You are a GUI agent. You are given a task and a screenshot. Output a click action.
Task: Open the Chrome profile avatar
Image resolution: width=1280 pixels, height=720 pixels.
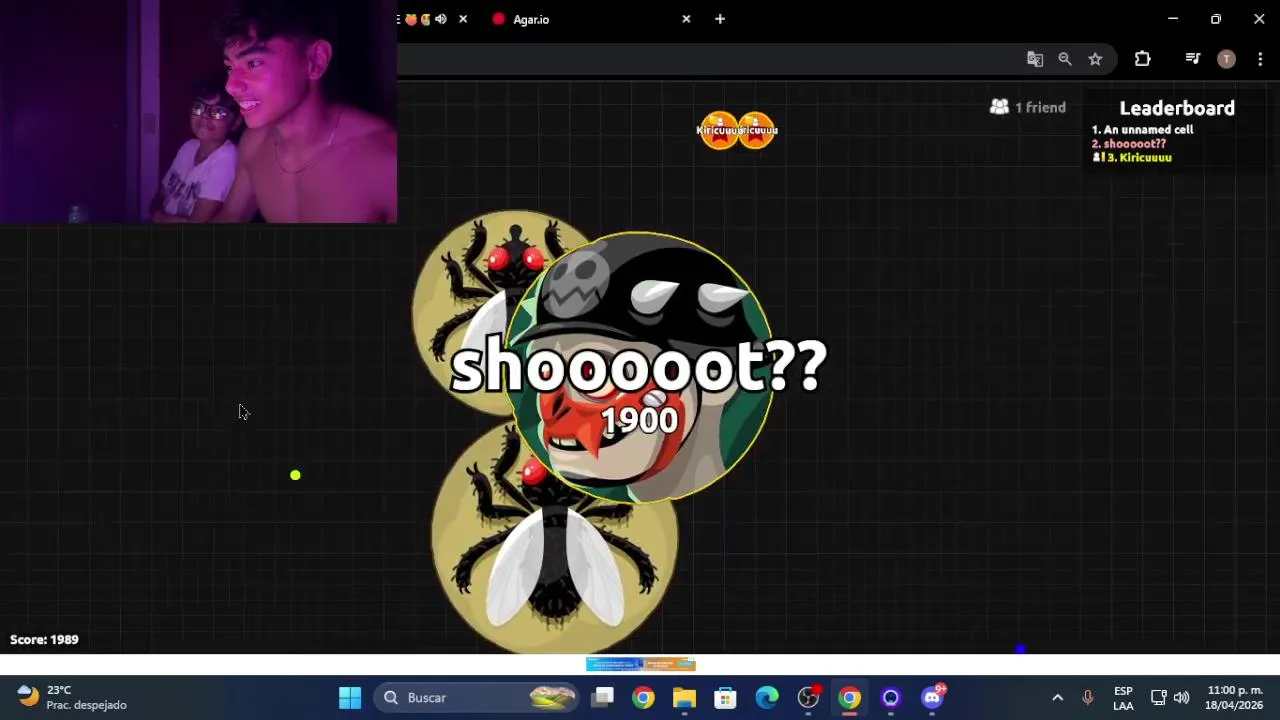pos(1226,59)
